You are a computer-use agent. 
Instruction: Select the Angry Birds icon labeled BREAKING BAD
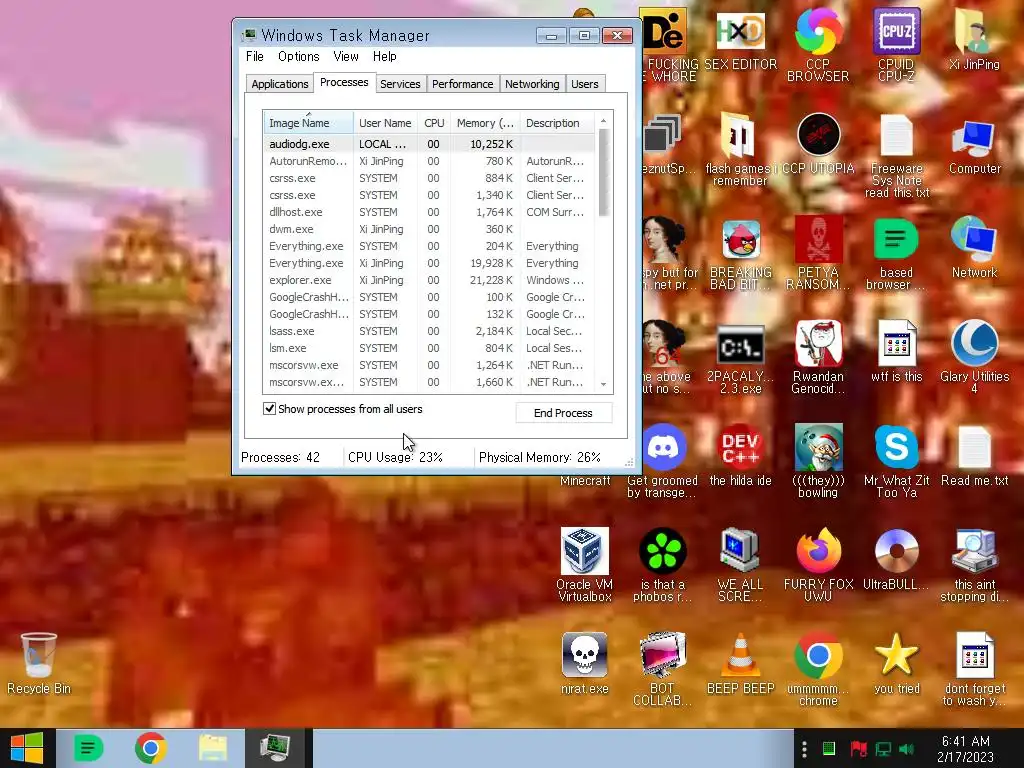coord(740,253)
